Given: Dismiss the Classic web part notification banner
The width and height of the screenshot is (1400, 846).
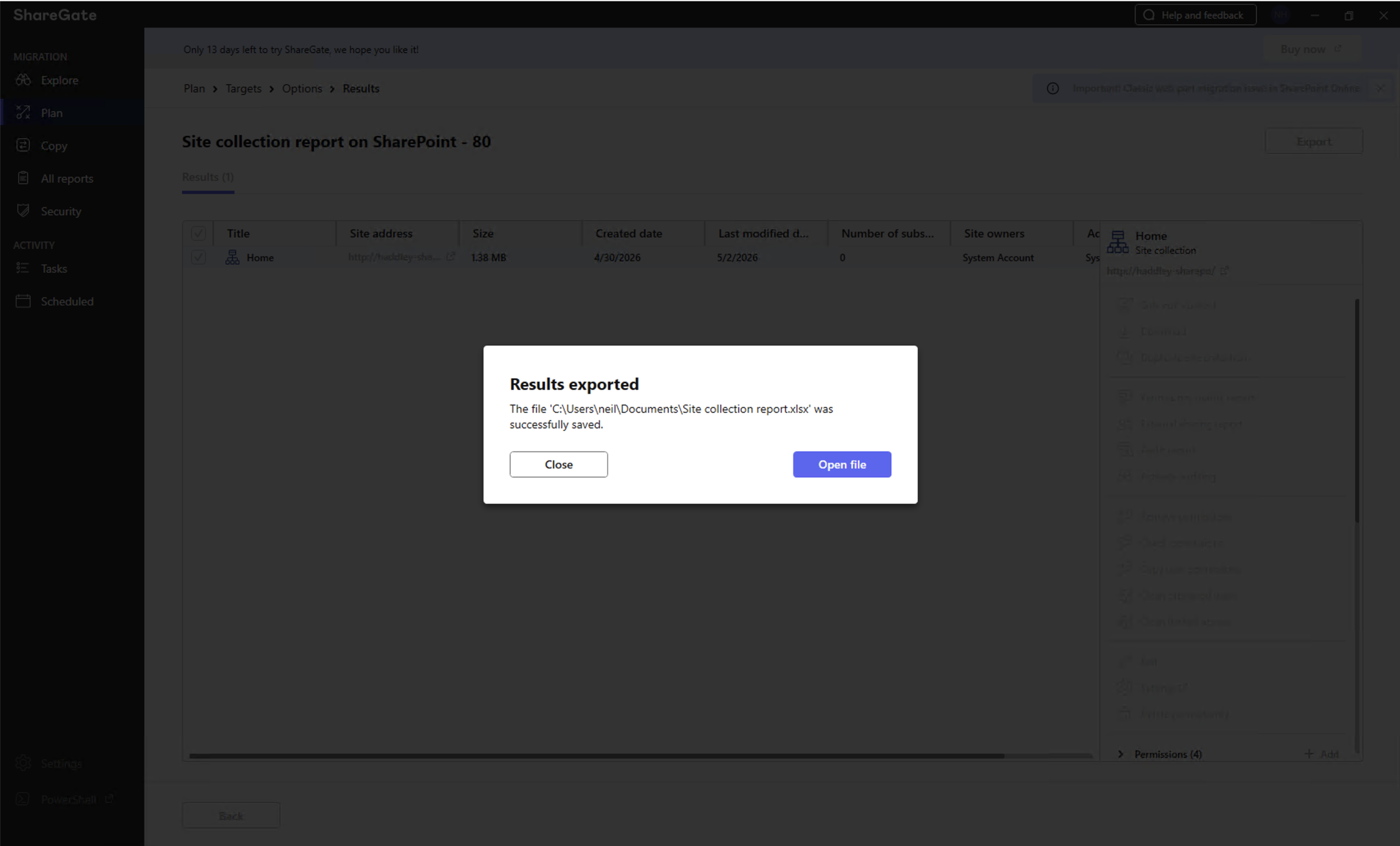Looking at the screenshot, I should point(1380,88).
